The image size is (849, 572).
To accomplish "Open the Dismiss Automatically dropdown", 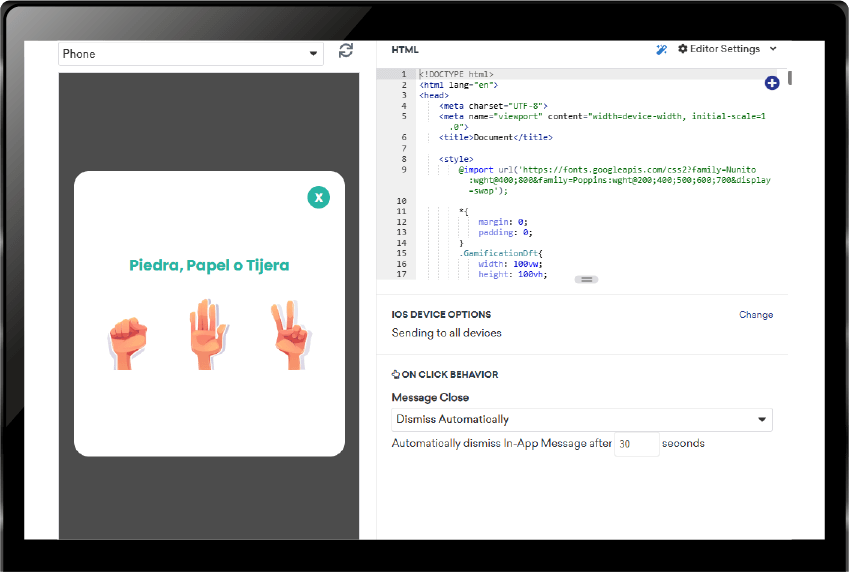I will click(x=582, y=419).
